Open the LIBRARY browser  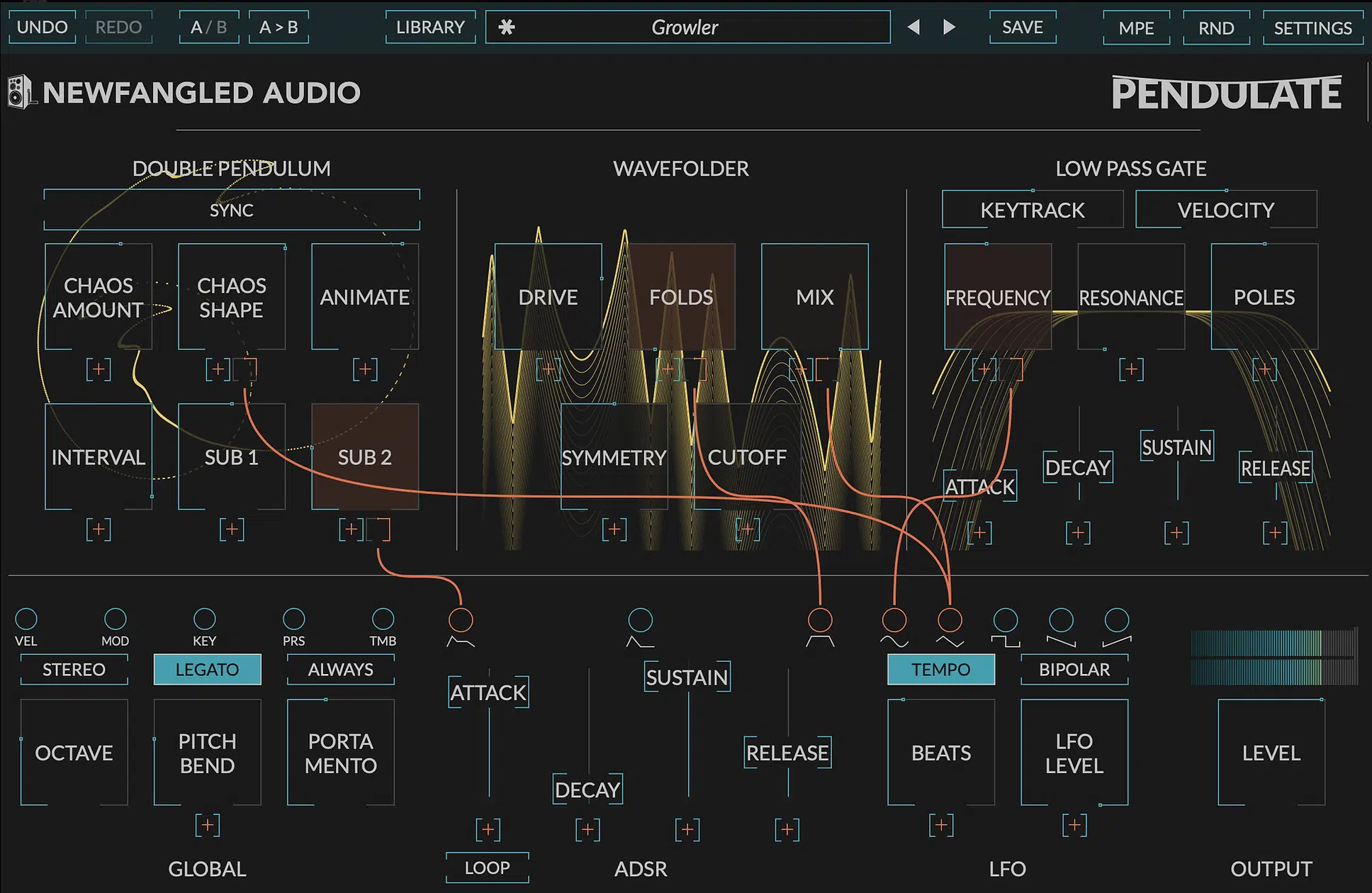click(x=430, y=27)
